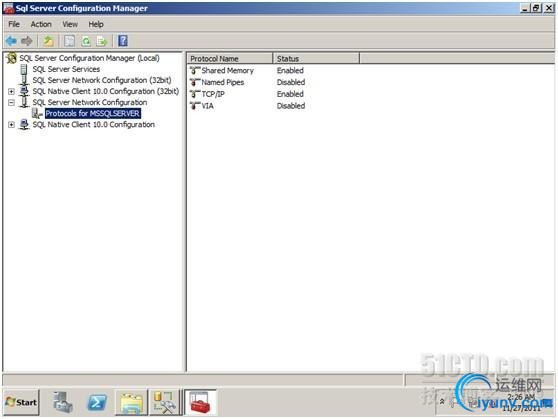The height and width of the screenshot is (419, 558).
Task: Click the VIA protocol icon
Action: coord(195,106)
